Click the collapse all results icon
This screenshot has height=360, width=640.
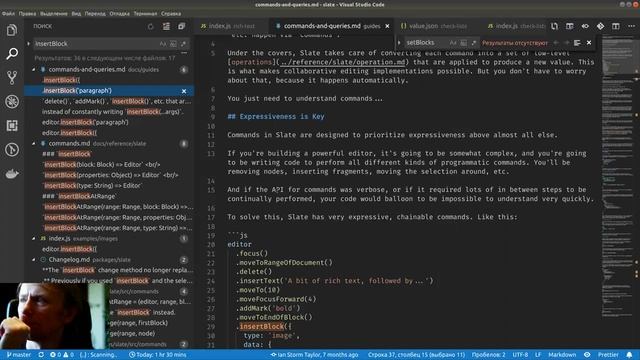[182, 27]
